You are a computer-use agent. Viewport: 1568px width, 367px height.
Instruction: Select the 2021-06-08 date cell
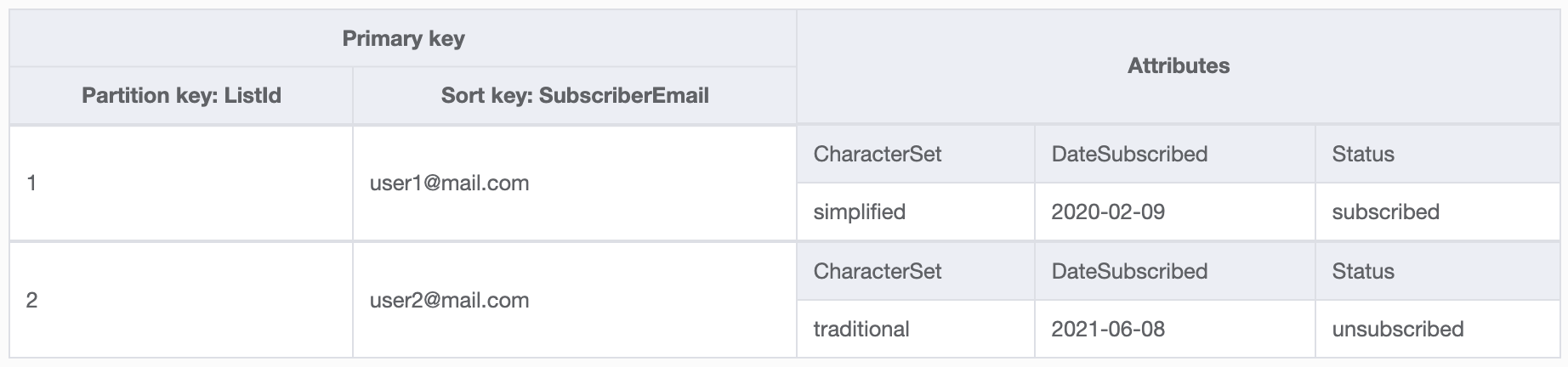[1108, 330]
